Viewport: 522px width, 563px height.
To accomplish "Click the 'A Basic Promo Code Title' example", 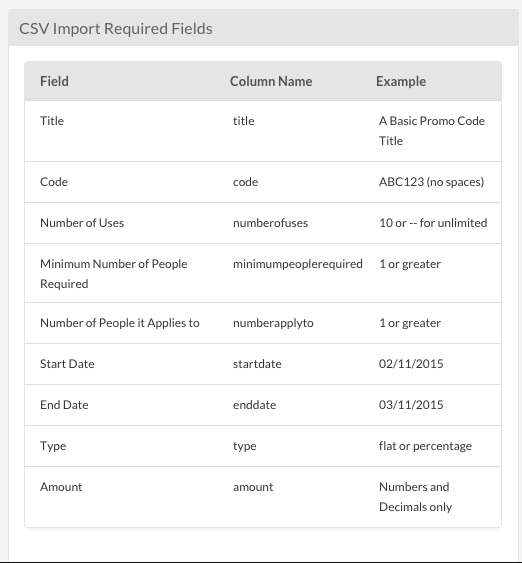I will (x=432, y=131).
